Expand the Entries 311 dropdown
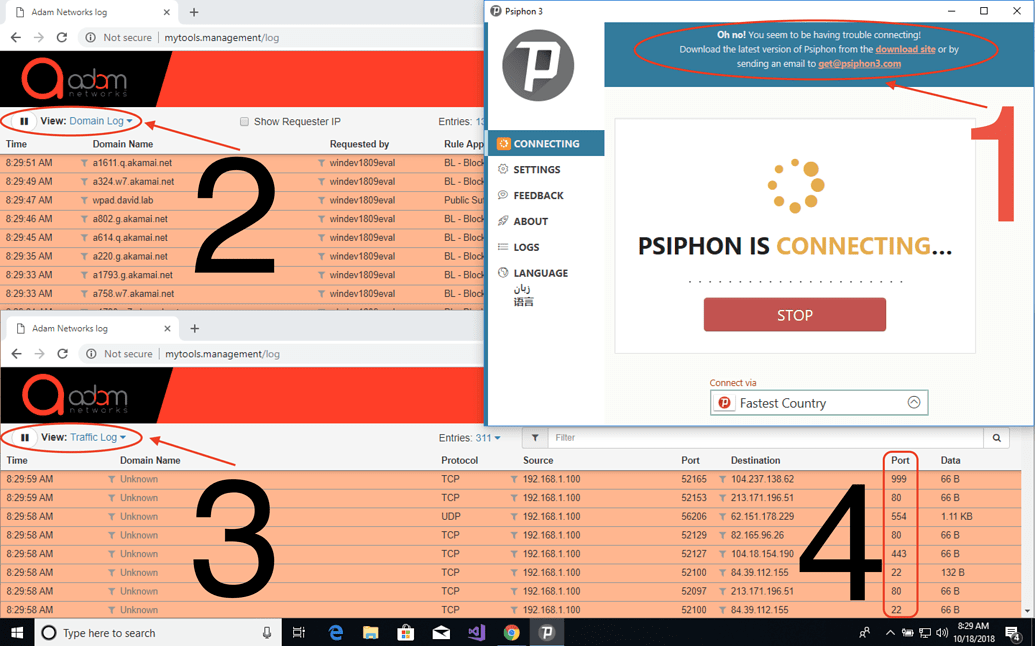The image size is (1035, 646). coord(488,437)
